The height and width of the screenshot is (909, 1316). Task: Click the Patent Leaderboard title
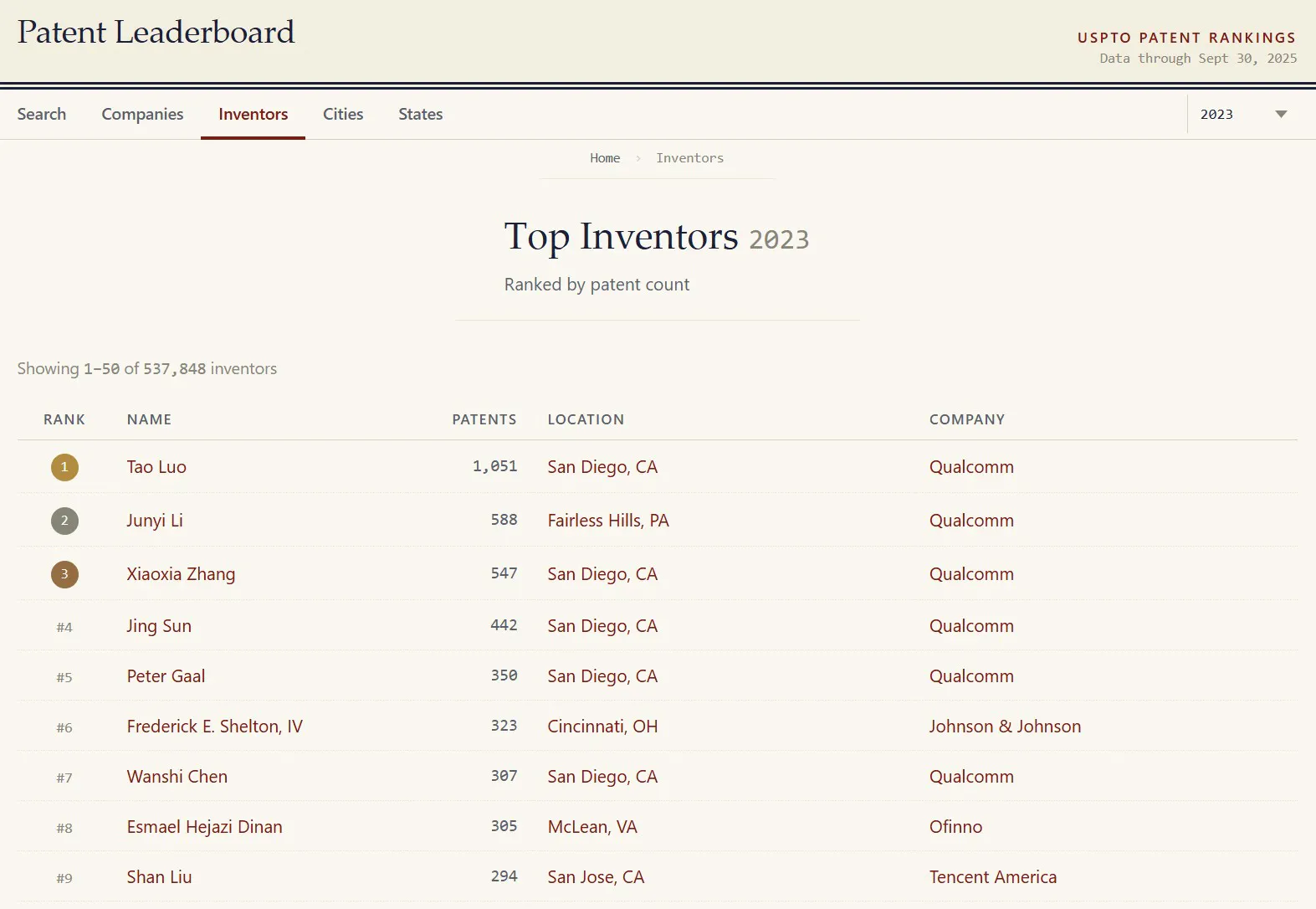pyautogui.click(x=156, y=33)
